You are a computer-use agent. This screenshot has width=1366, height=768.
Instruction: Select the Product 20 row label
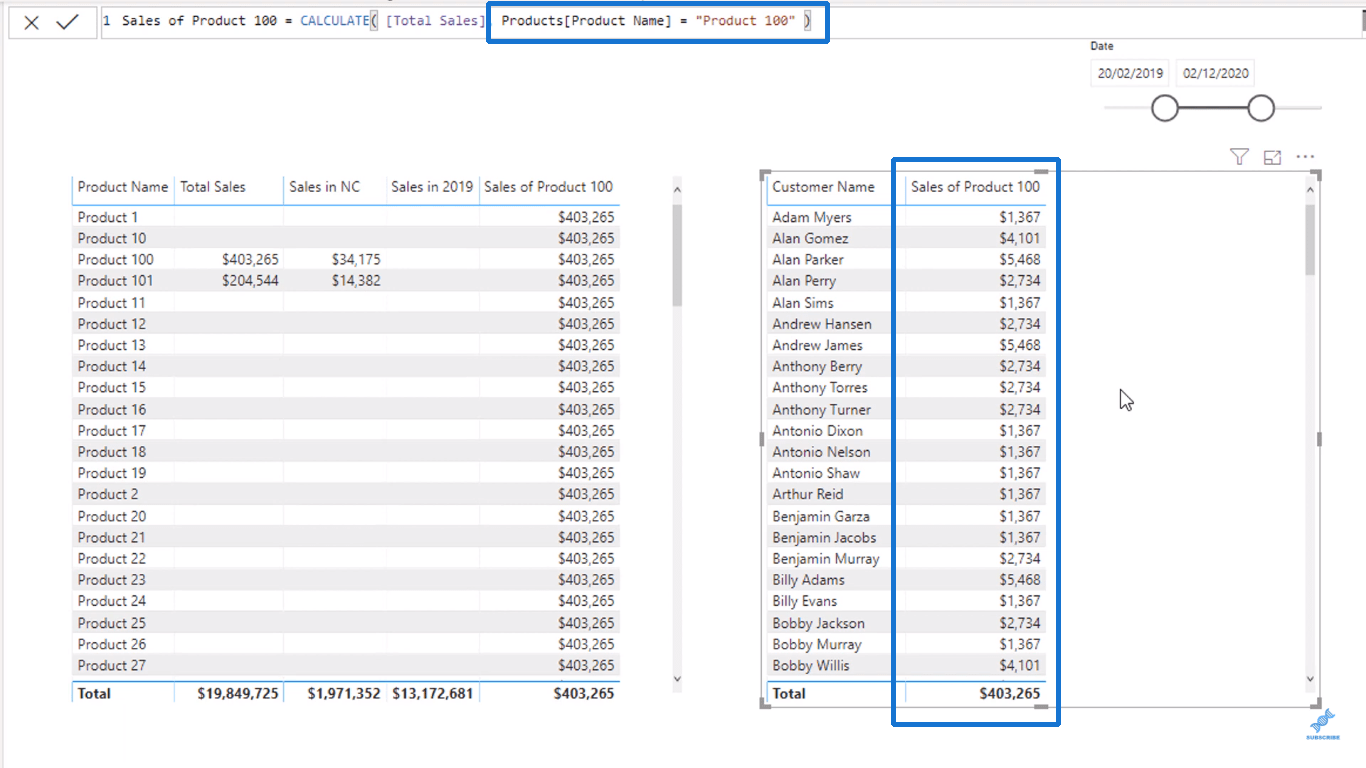click(x=112, y=517)
